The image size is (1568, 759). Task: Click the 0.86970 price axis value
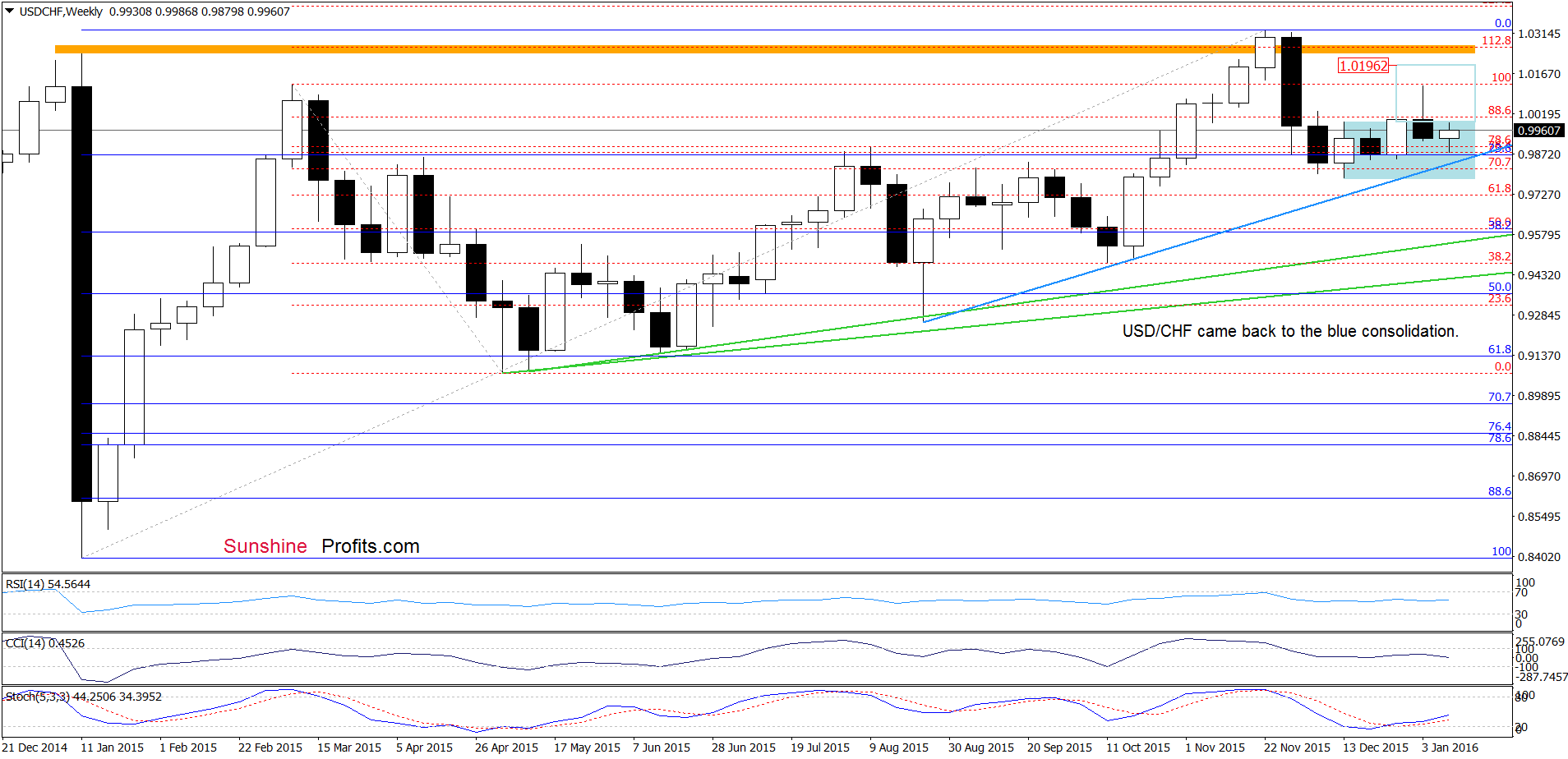coord(1539,476)
